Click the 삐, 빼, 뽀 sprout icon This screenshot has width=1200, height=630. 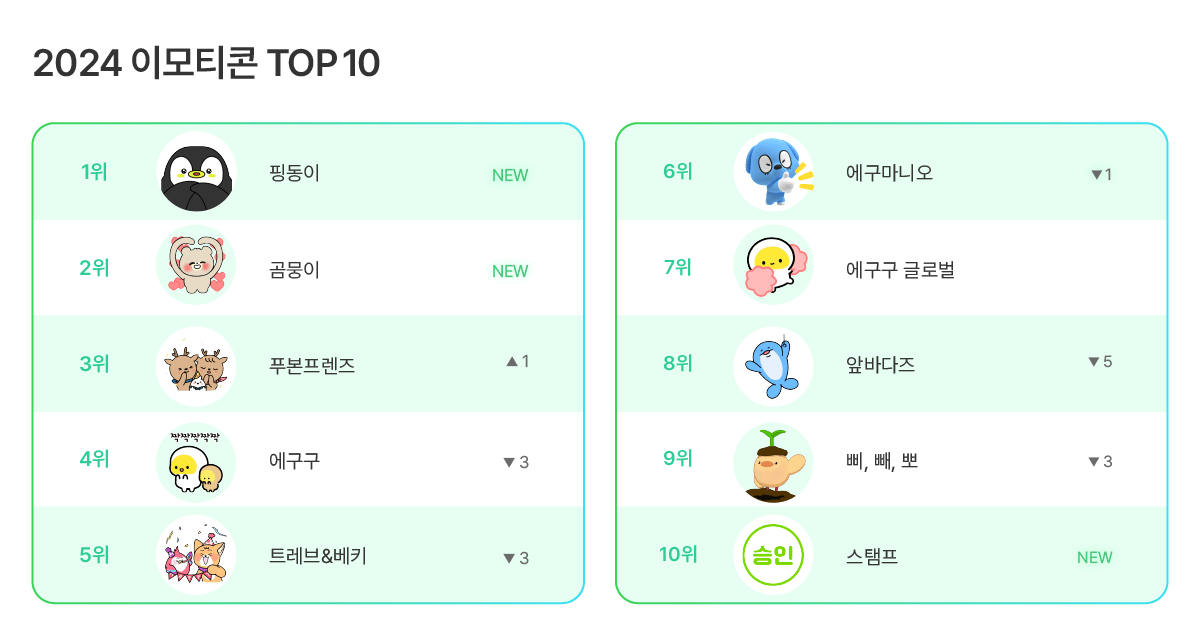[x=774, y=461]
